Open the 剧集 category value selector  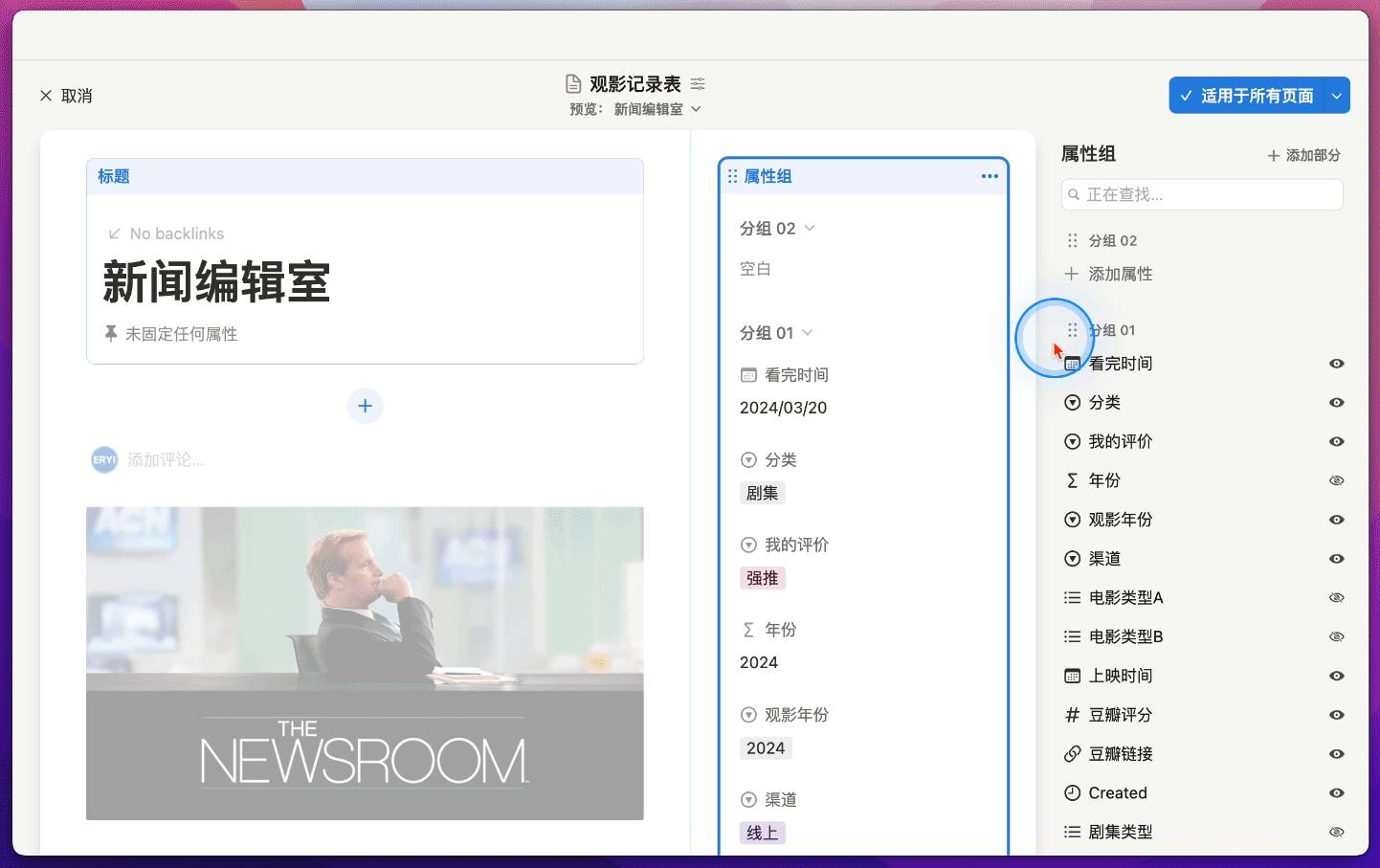763,493
